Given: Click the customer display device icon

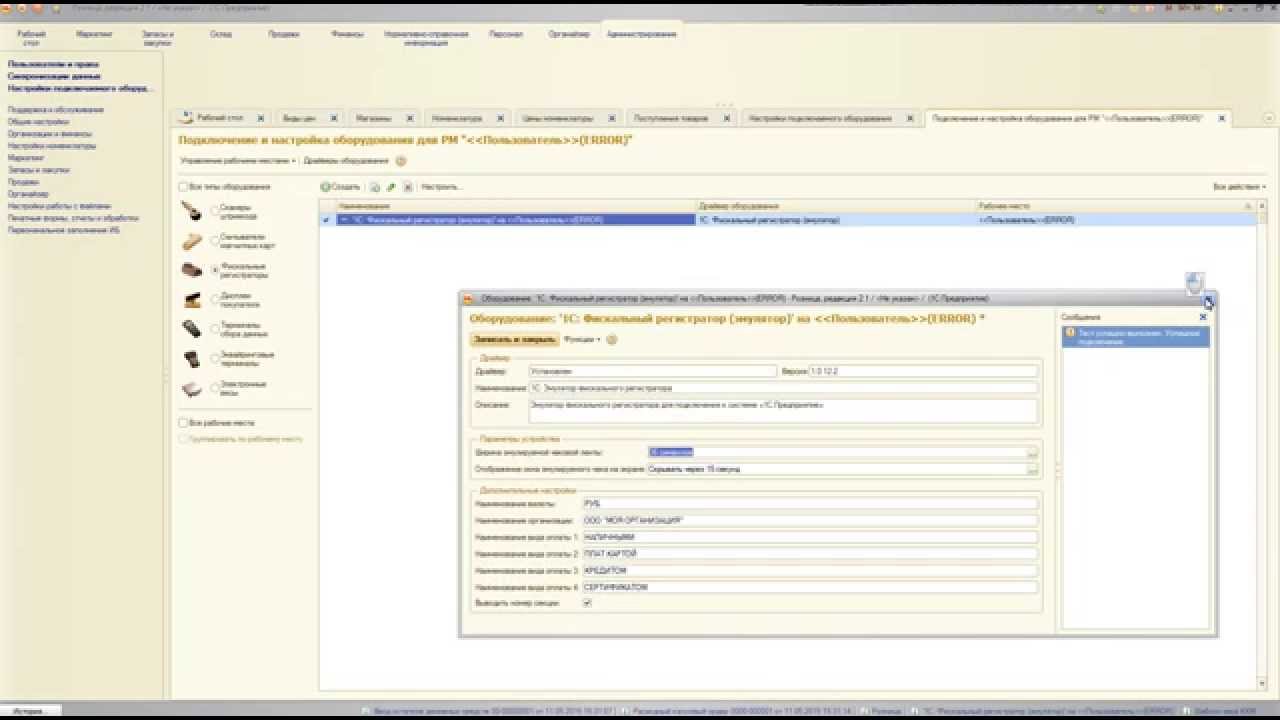Looking at the screenshot, I should coord(191,300).
